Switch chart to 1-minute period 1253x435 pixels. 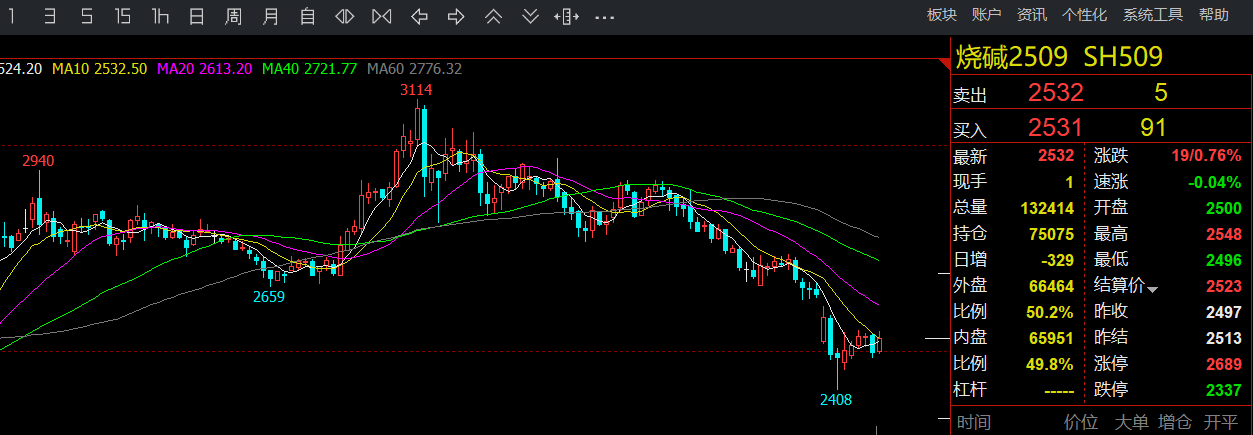coord(12,16)
